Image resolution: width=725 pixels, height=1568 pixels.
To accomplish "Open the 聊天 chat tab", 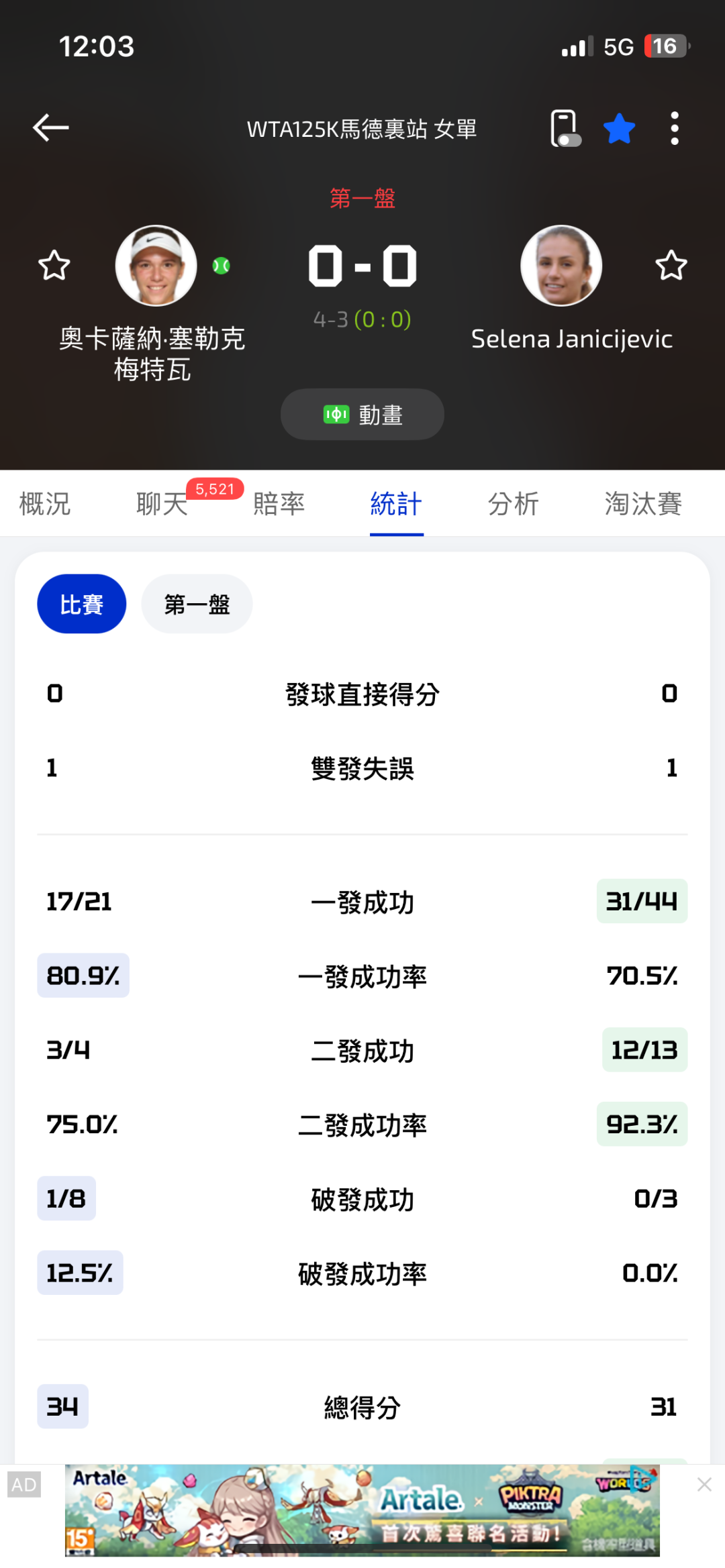I will 162,504.
